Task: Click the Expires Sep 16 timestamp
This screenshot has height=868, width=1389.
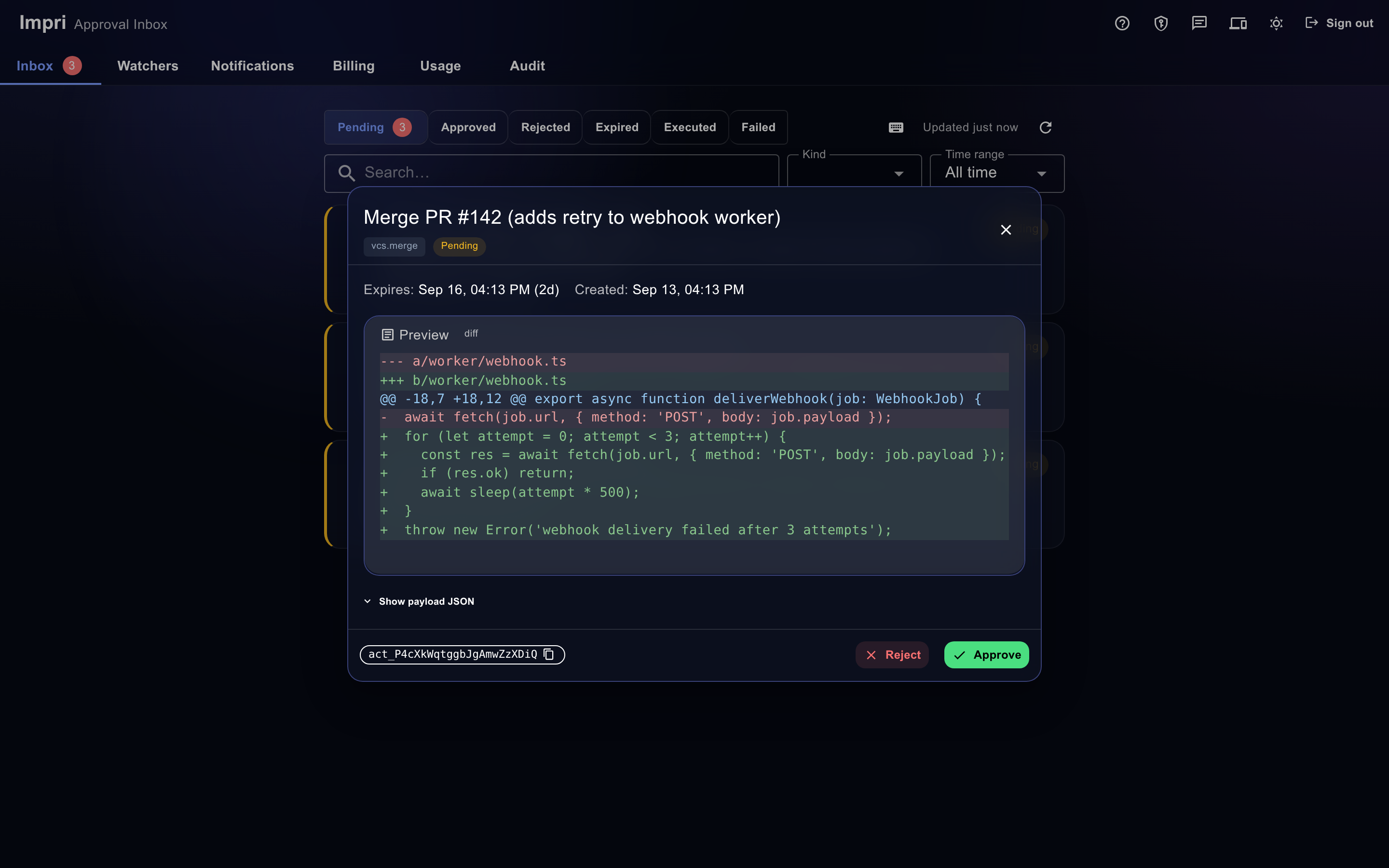Action: [x=461, y=290]
